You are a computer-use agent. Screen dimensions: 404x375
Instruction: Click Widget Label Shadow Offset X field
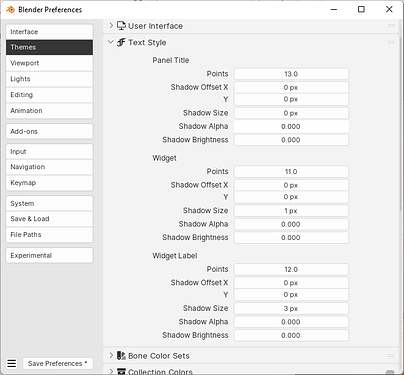(x=291, y=283)
